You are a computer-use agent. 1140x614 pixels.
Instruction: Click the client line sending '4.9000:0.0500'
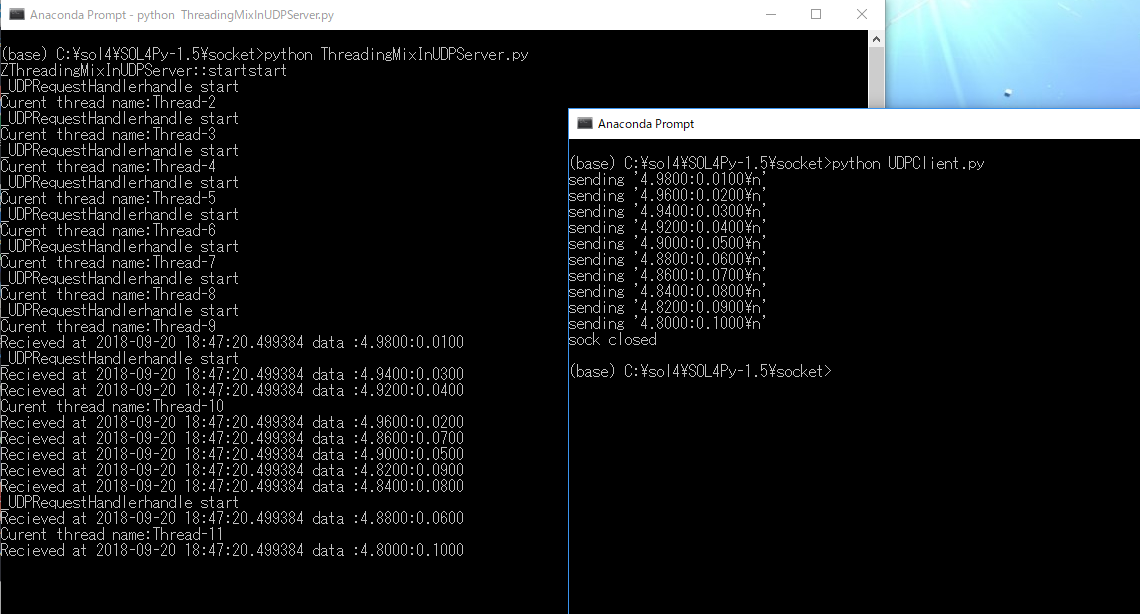point(667,243)
